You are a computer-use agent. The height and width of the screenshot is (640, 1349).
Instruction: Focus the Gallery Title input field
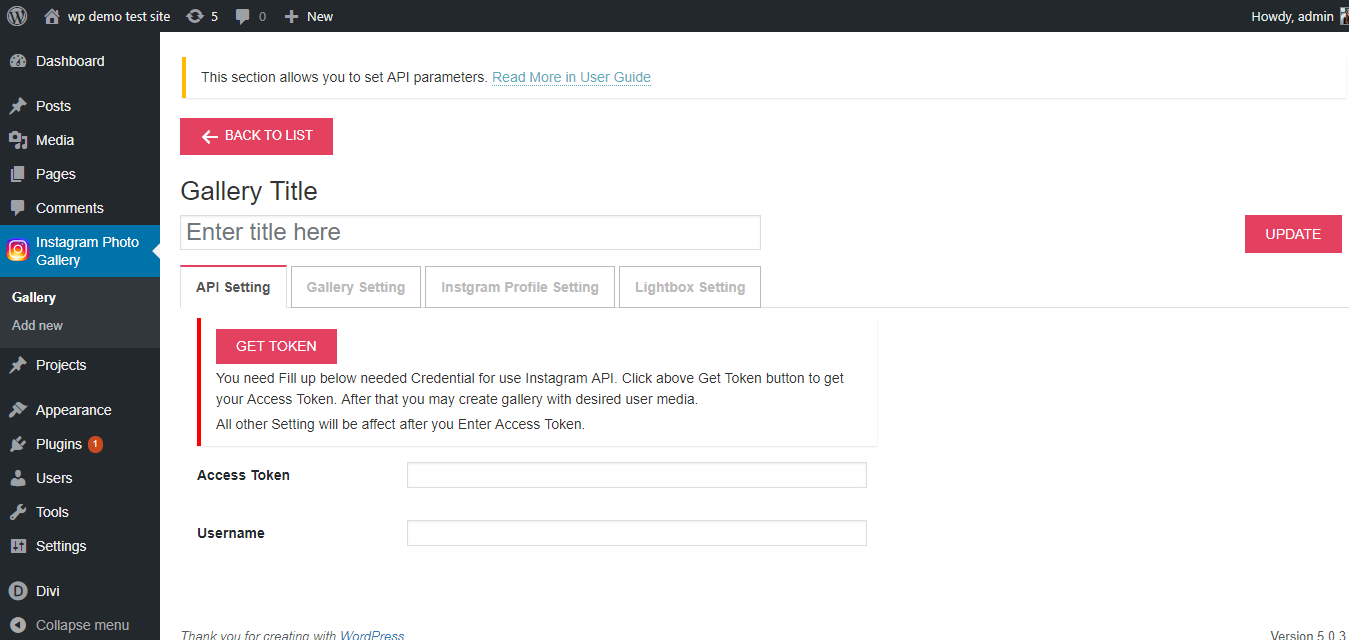coord(470,232)
